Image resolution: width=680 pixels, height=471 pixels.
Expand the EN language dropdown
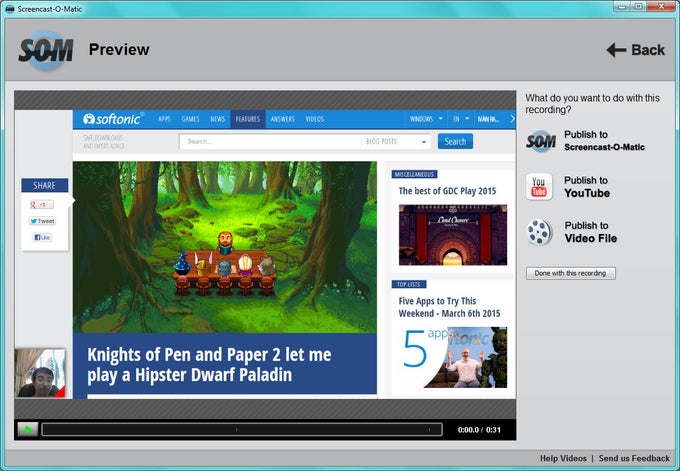(x=461, y=119)
